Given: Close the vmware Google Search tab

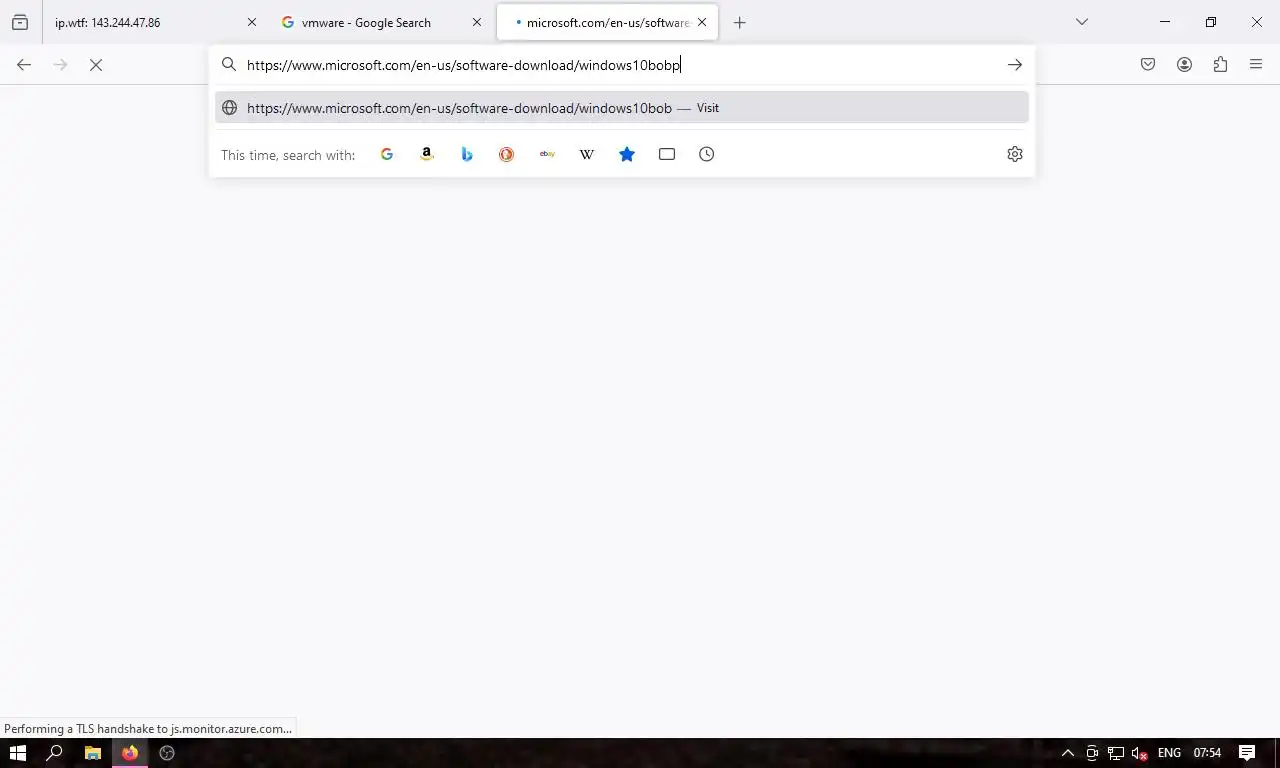Looking at the screenshot, I should point(476,22).
